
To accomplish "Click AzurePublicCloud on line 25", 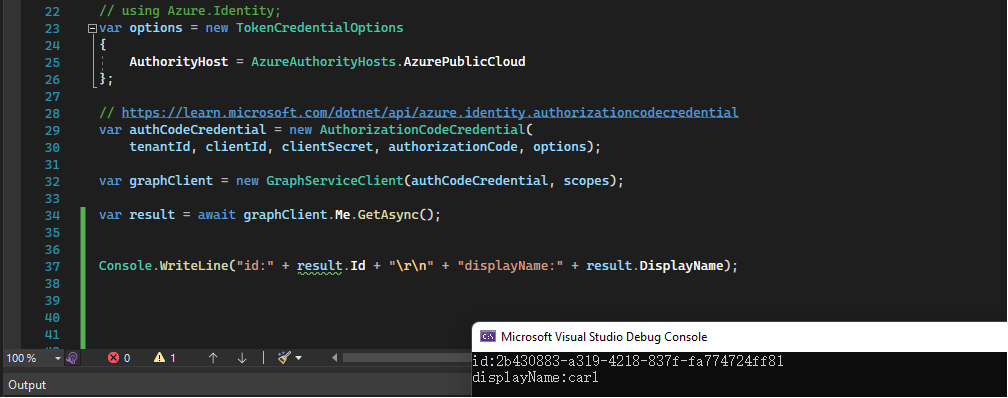I will (464, 62).
